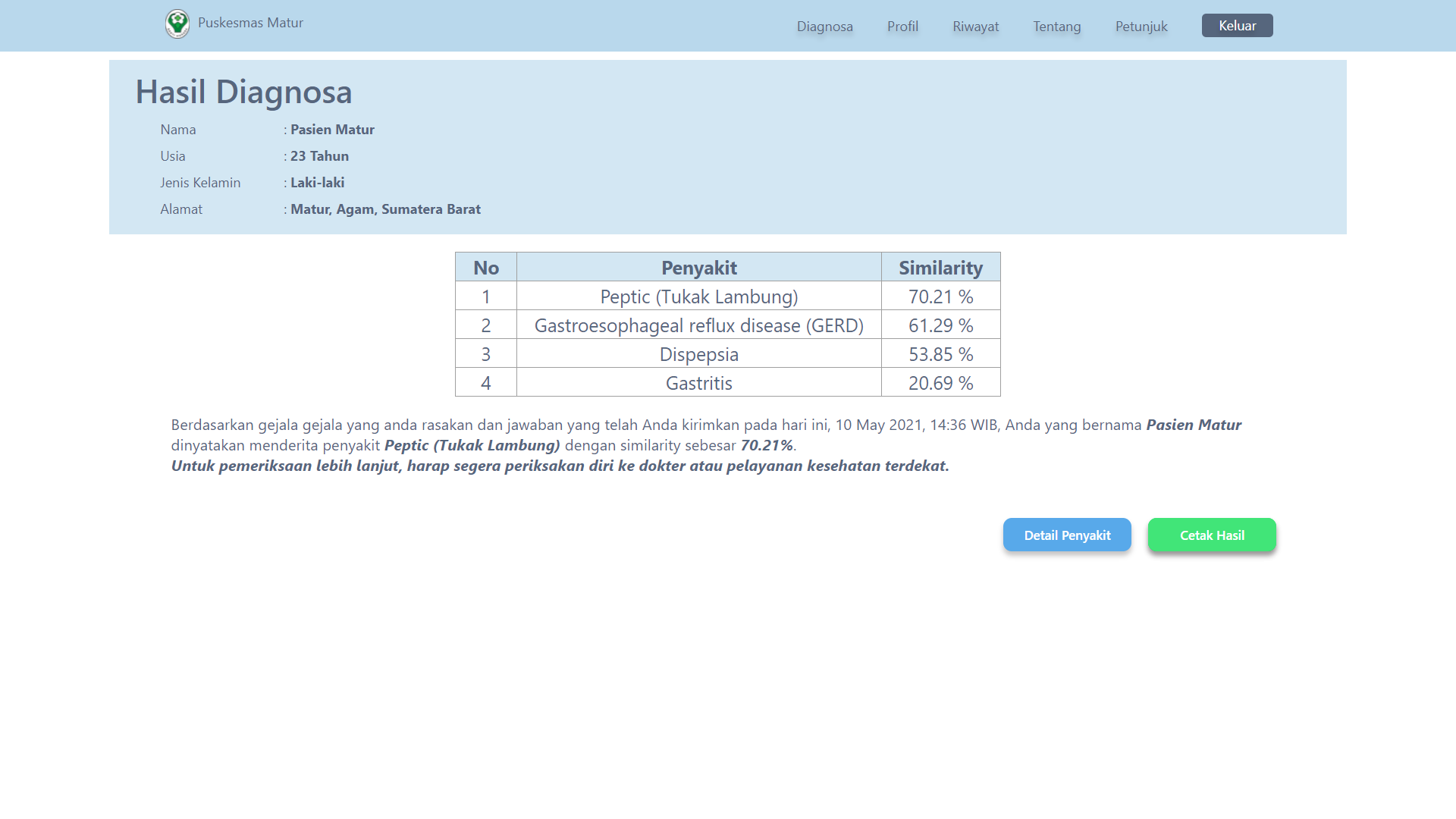The height and width of the screenshot is (819, 1456).
Task: Click the address Matur, Agam, Sumatera Barat
Action: click(x=385, y=209)
